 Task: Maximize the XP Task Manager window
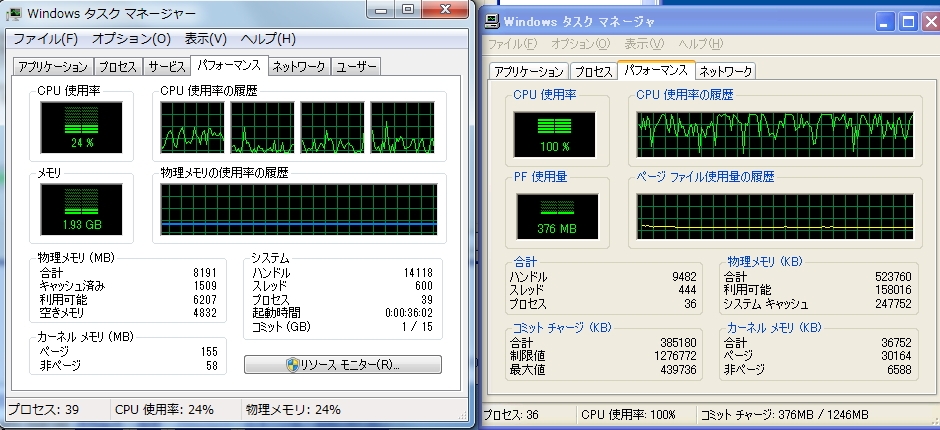pos(908,22)
